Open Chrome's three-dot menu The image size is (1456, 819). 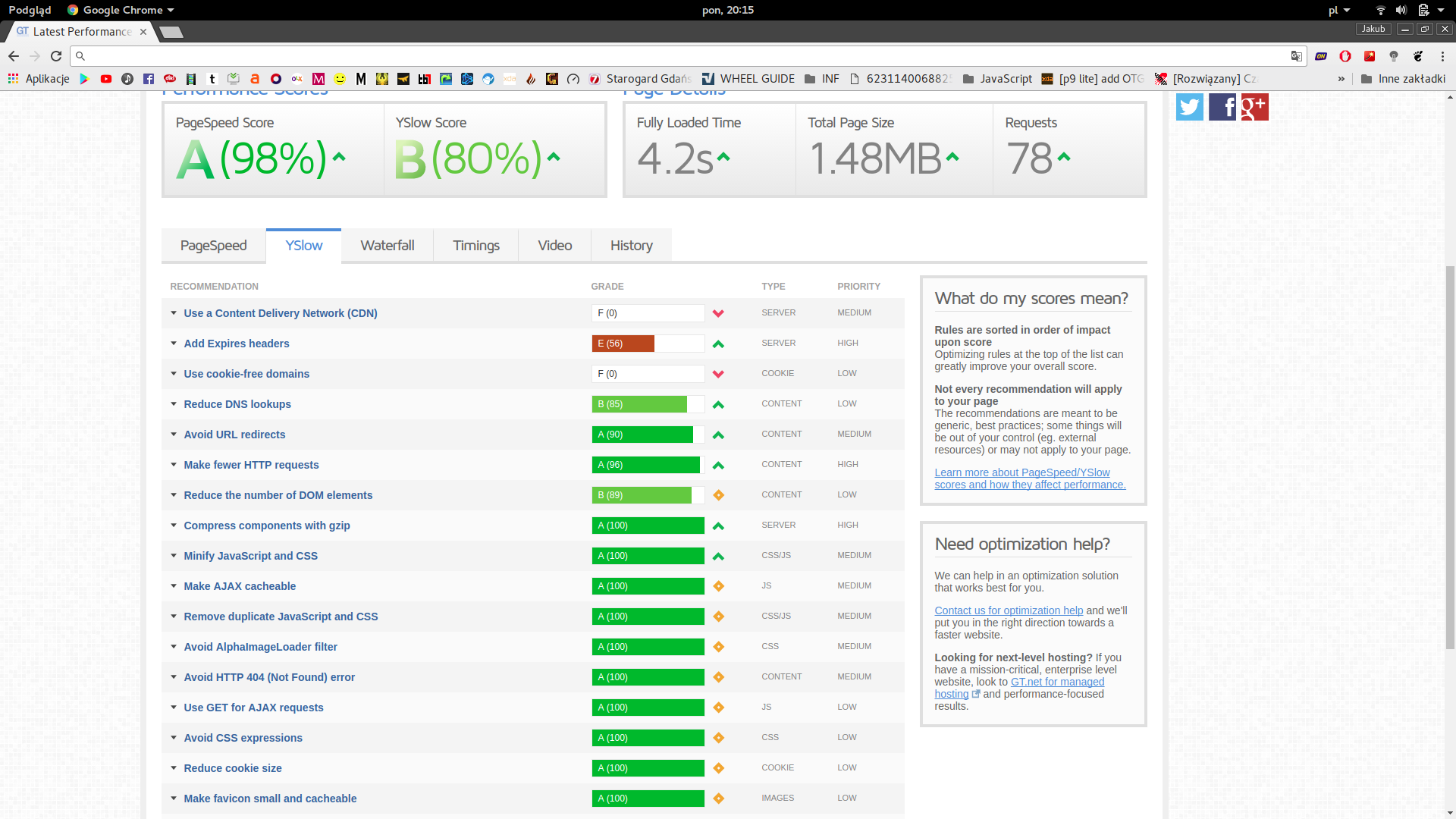1442,56
